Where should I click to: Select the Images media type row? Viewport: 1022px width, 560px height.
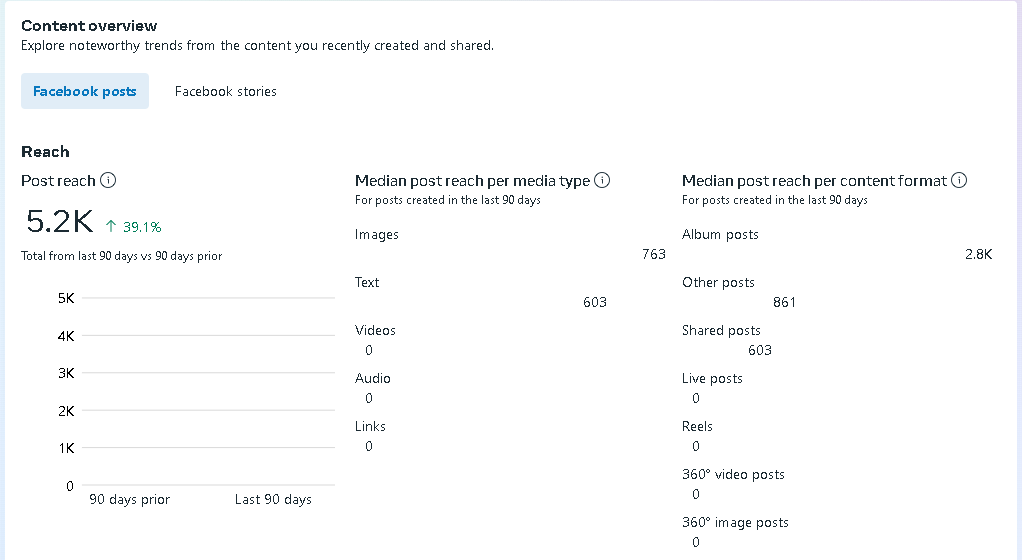pyautogui.click(x=510, y=244)
